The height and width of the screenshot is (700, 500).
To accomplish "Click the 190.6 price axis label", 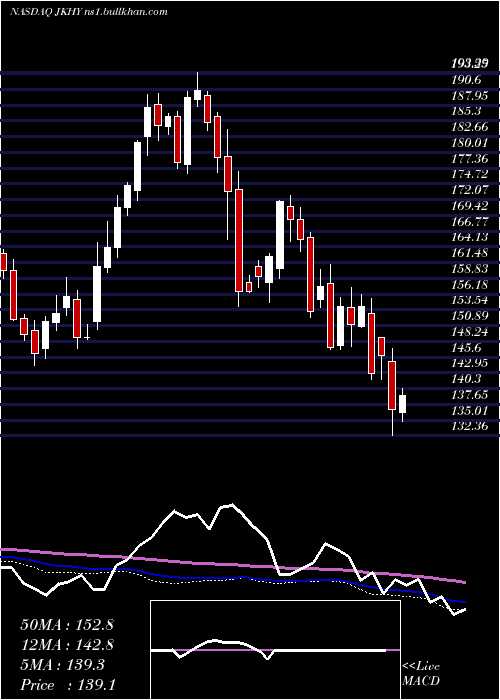I will [466, 80].
